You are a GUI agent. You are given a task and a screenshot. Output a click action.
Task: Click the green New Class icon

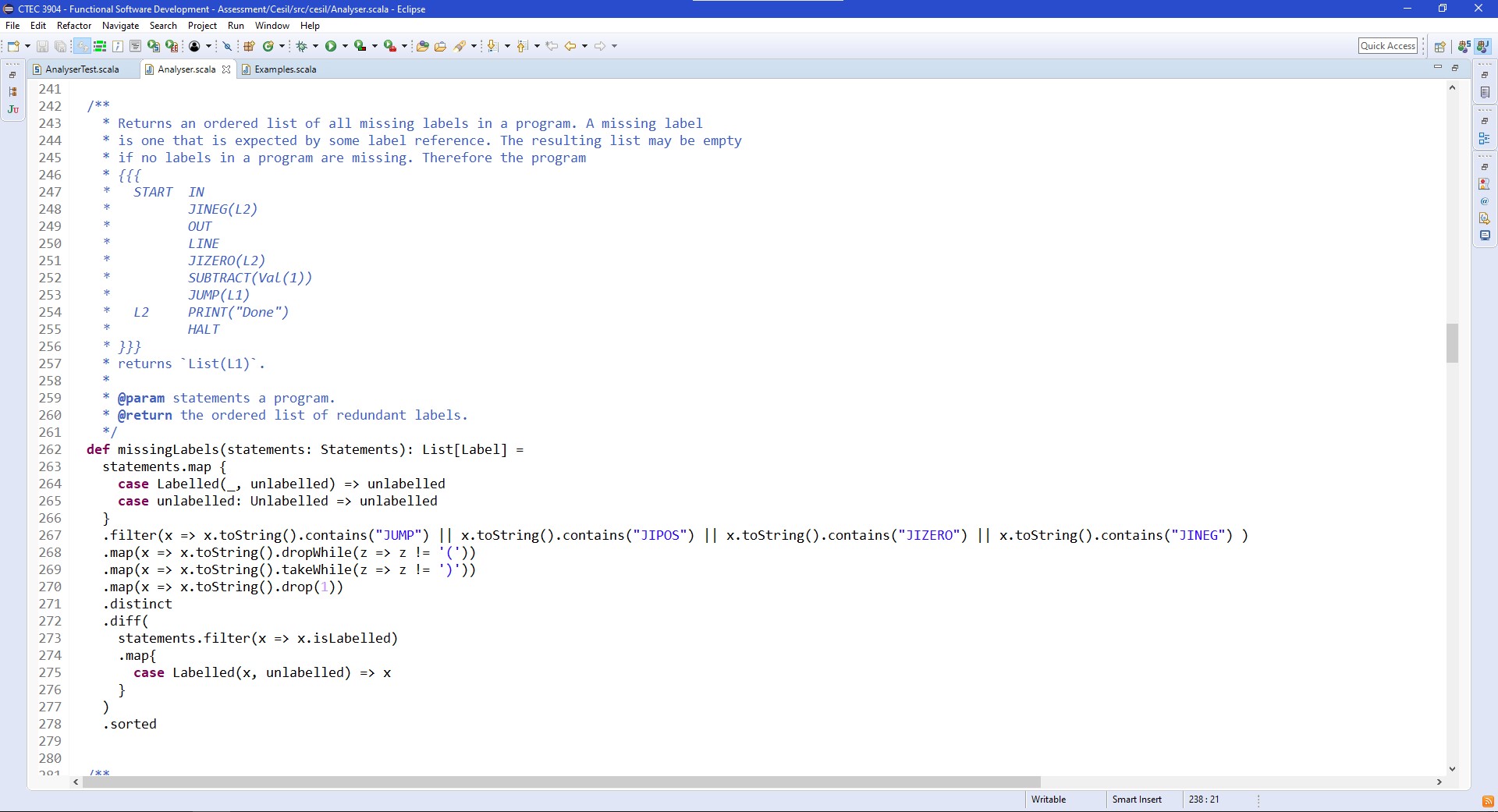pyautogui.click(x=268, y=46)
